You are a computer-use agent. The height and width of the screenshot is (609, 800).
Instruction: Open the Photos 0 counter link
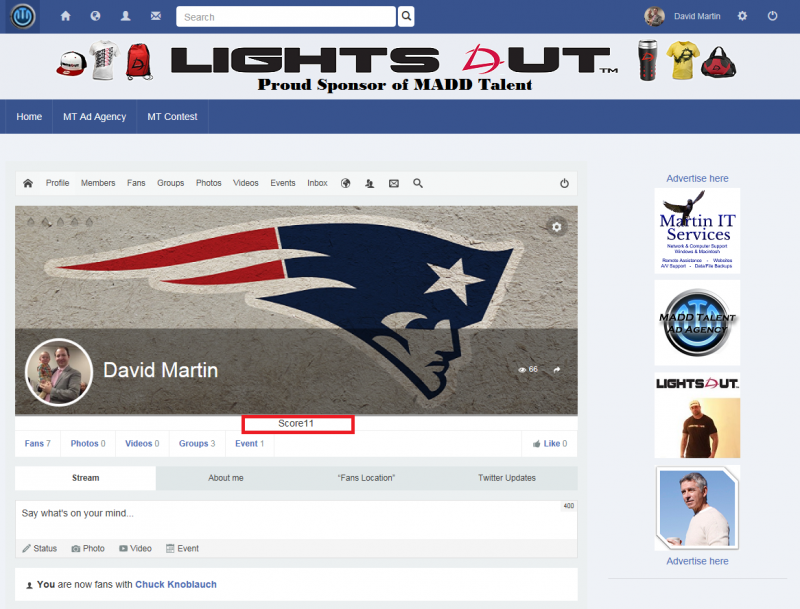pos(88,444)
